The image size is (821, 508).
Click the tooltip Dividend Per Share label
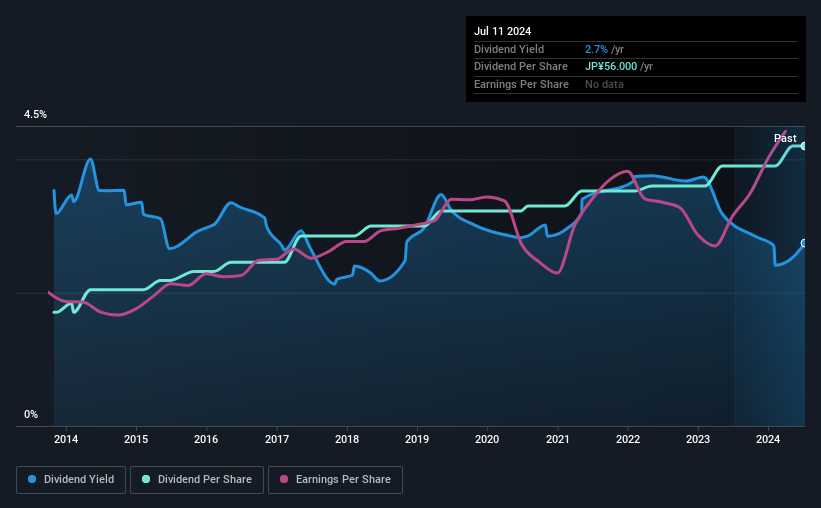pos(521,67)
